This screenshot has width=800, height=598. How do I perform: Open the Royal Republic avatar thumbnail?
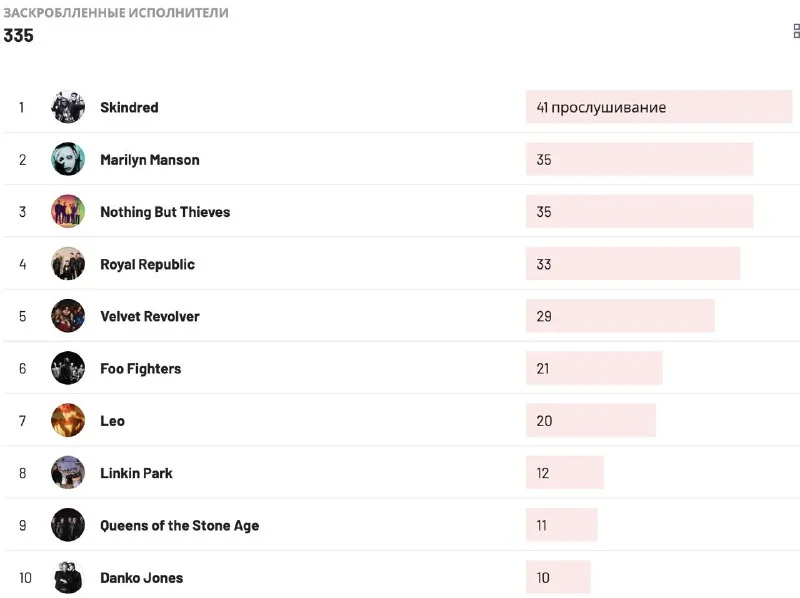click(x=68, y=264)
